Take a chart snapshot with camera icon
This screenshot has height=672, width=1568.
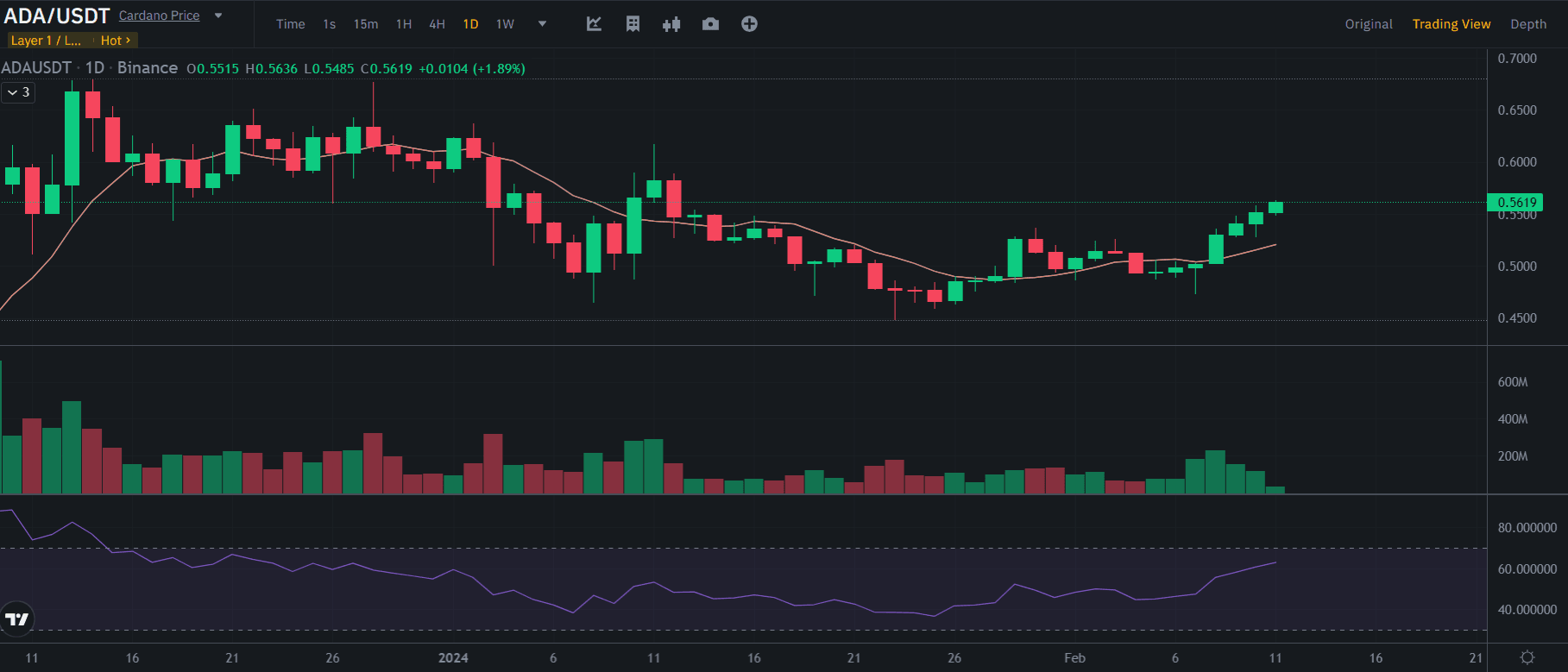click(x=710, y=24)
